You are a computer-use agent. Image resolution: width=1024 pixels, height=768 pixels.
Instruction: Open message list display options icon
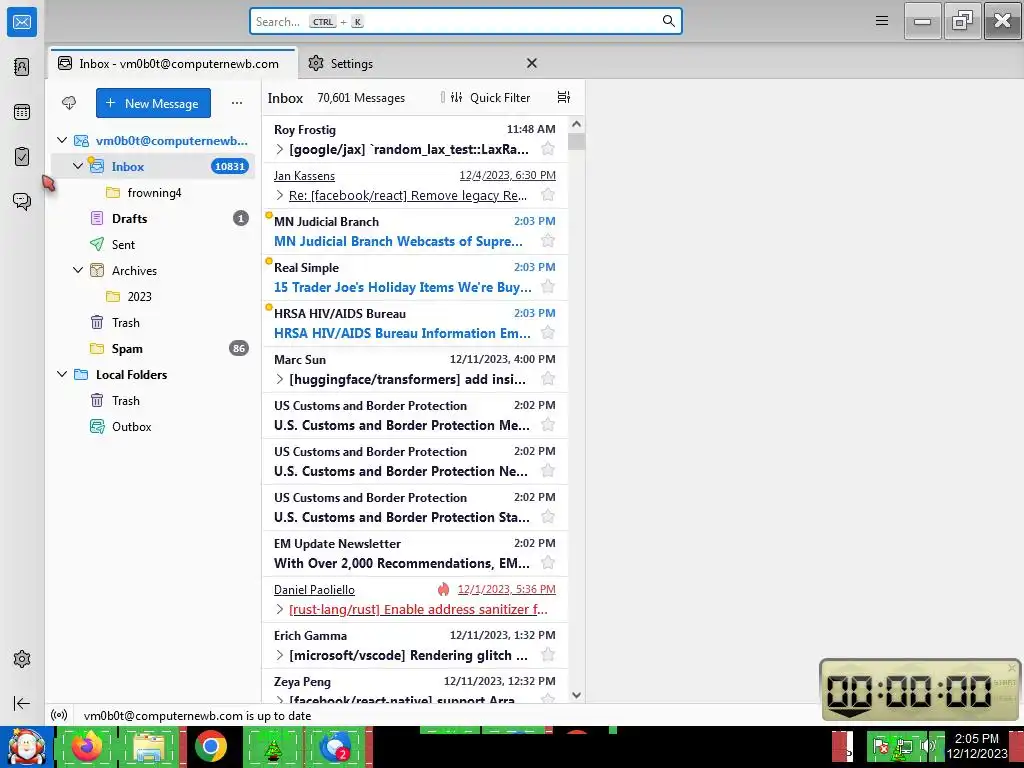564,97
